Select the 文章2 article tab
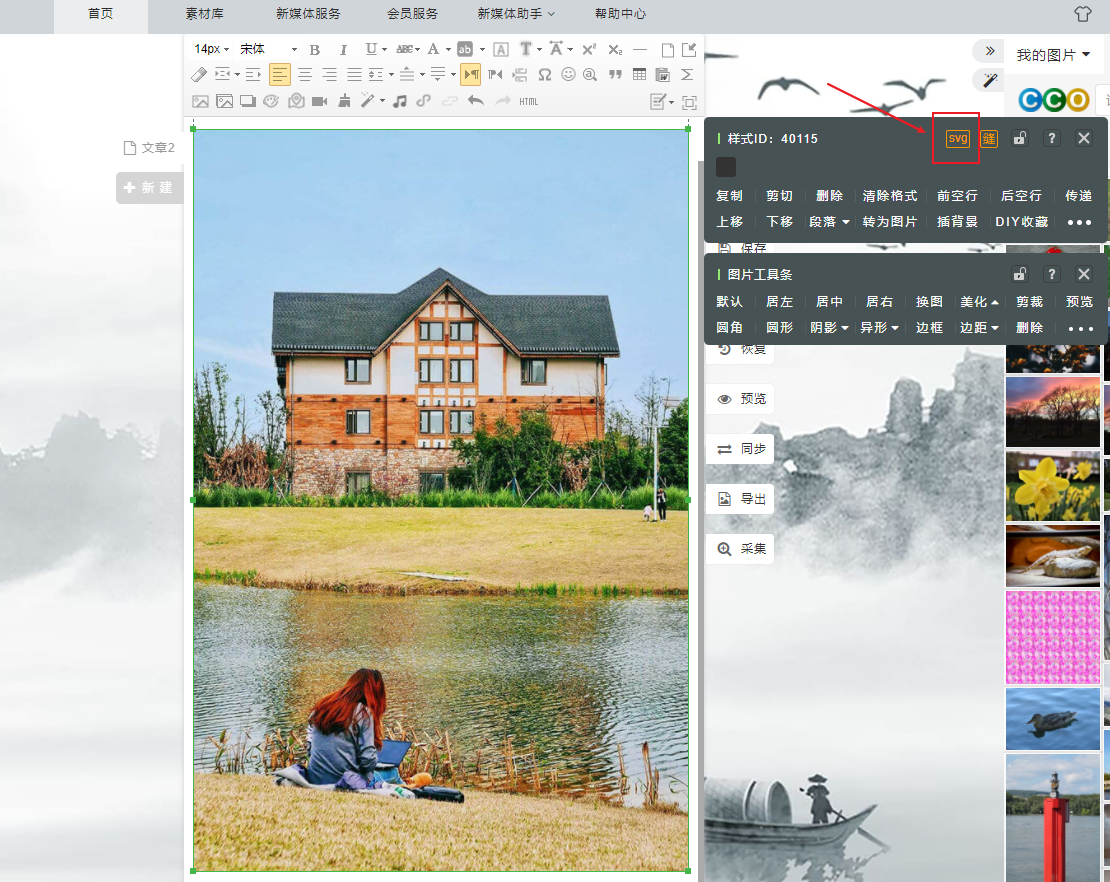1110x882 pixels. point(149,147)
